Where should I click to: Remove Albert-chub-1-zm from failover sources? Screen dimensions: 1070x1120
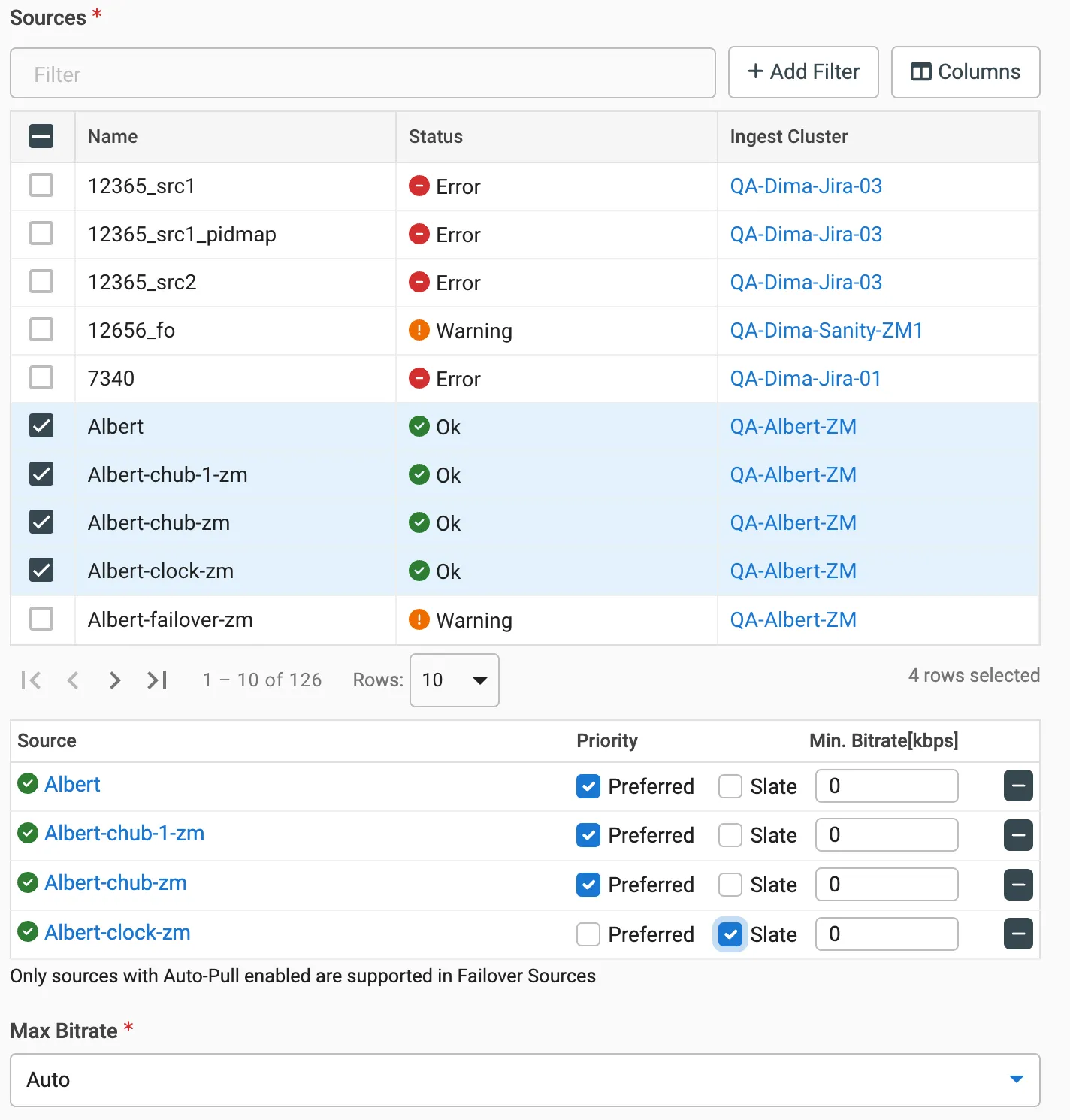point(1018,835)
